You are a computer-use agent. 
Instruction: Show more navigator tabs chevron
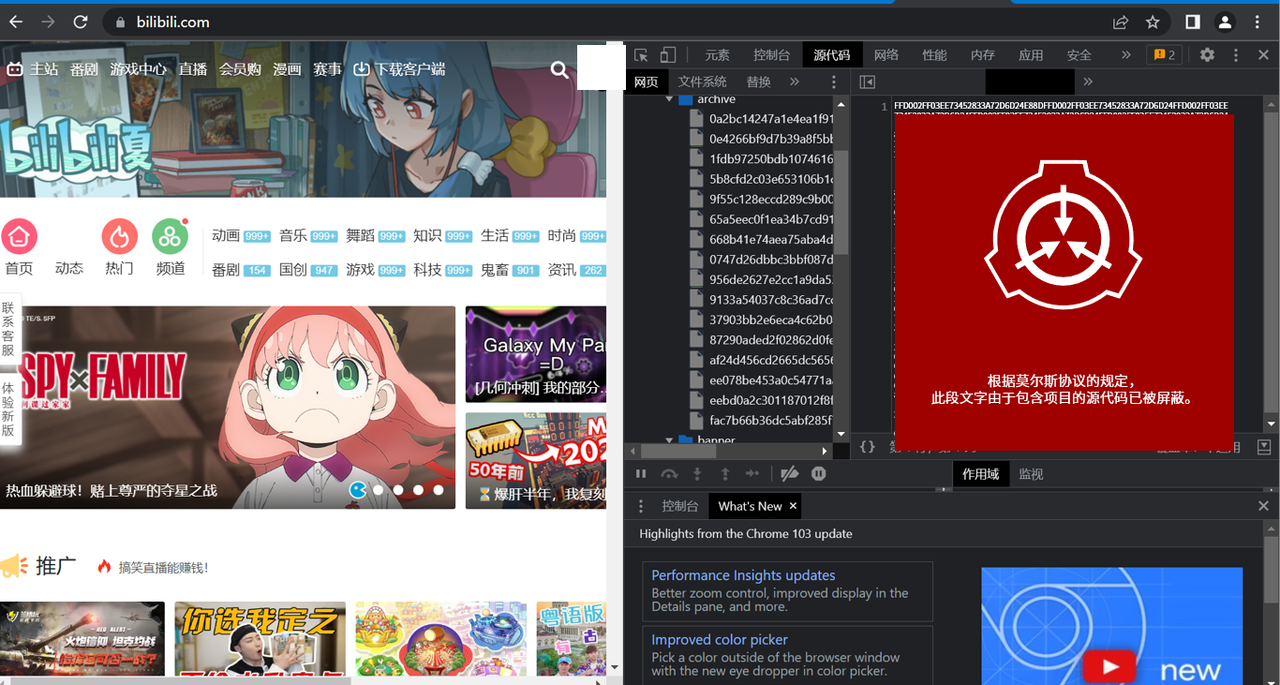[795, 82]
